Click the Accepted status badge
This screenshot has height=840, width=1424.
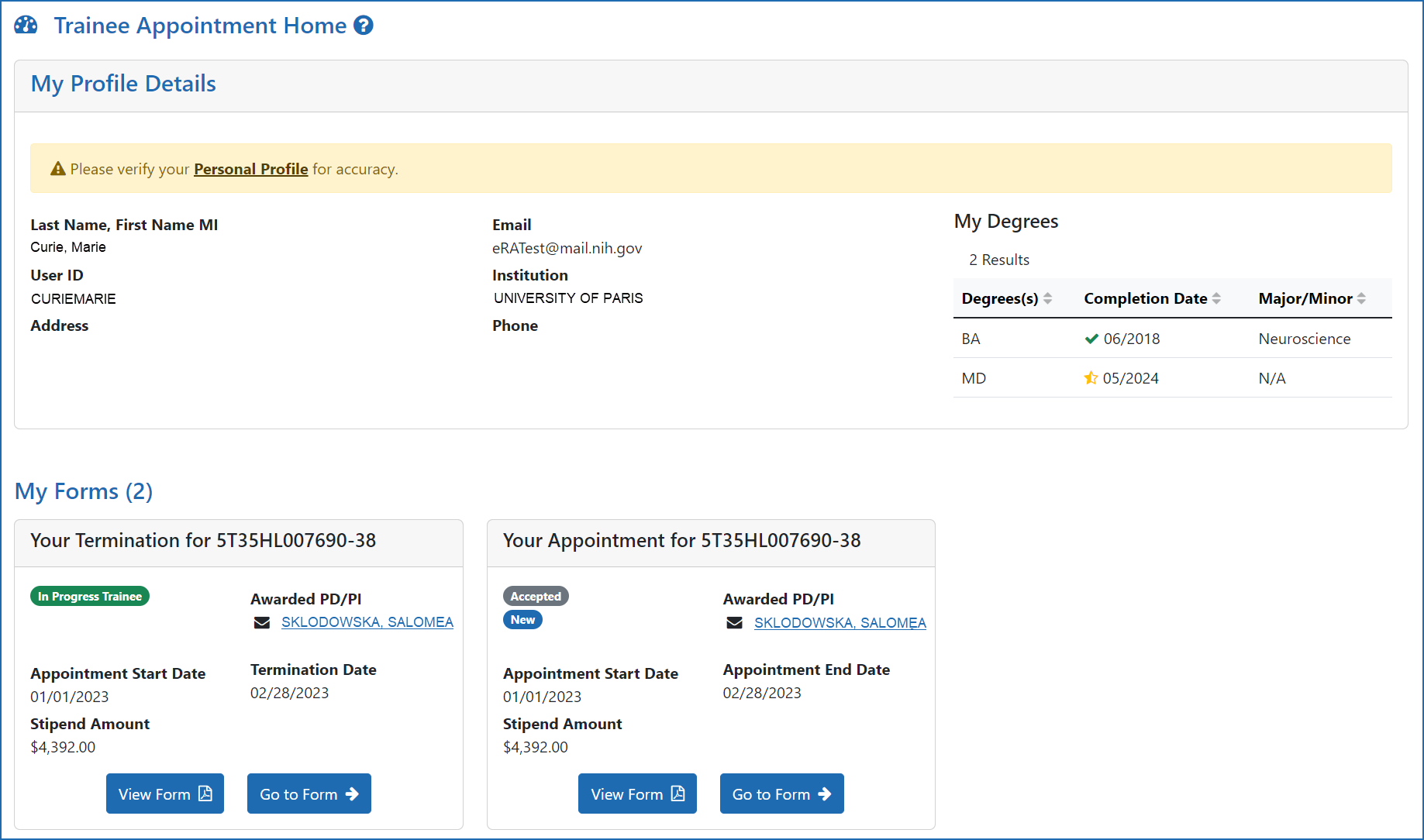tap(536, 596)
